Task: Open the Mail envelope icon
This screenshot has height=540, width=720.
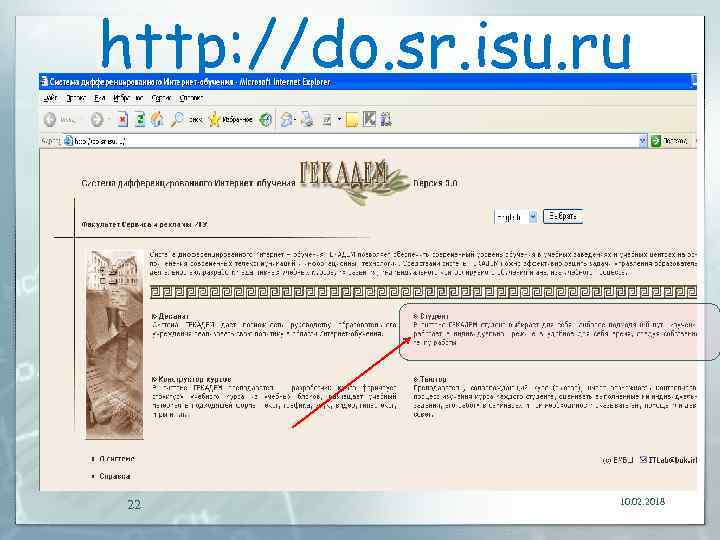Action: click(287, 120)
